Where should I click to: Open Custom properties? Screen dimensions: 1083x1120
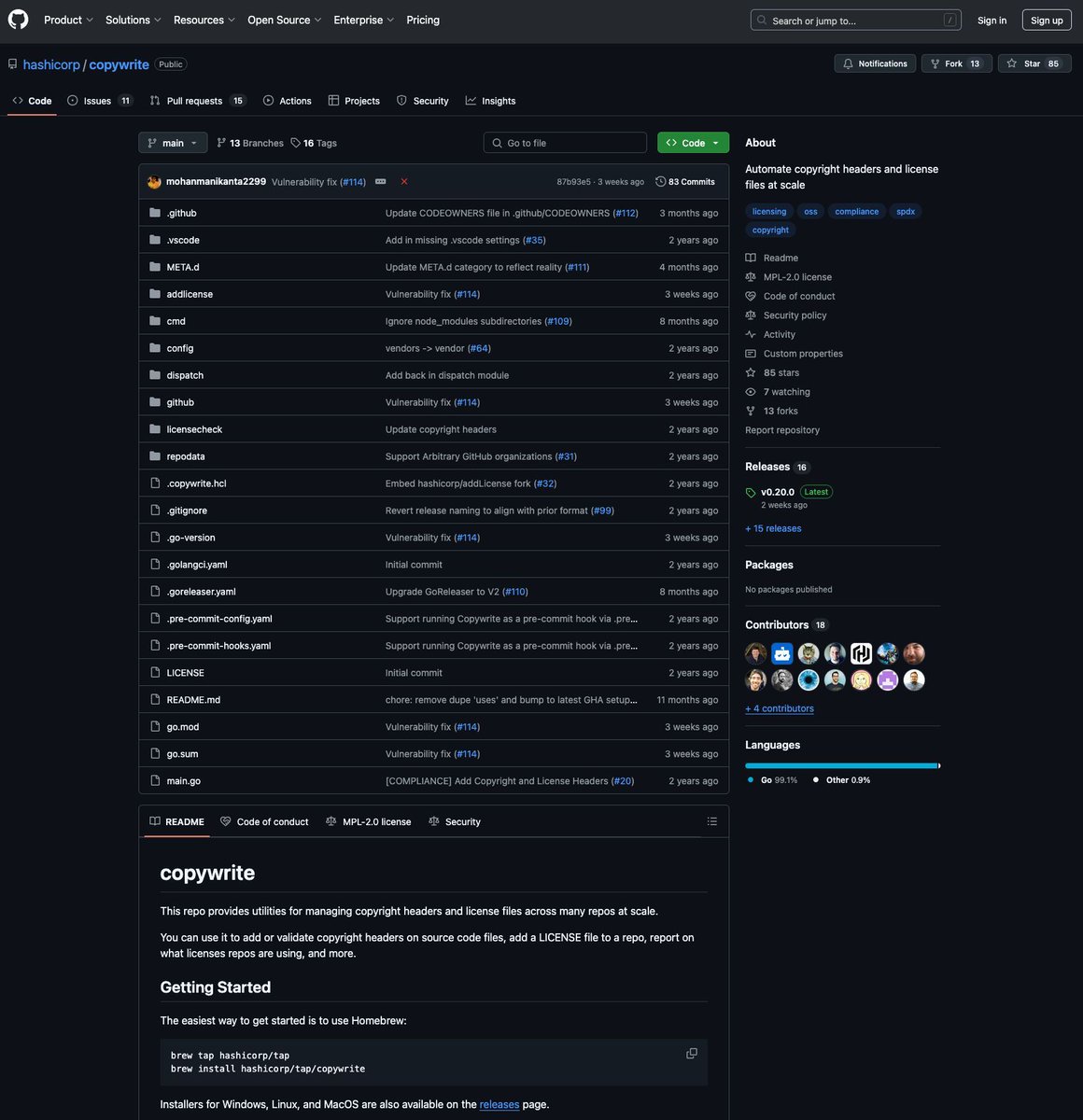pos(795,354)
